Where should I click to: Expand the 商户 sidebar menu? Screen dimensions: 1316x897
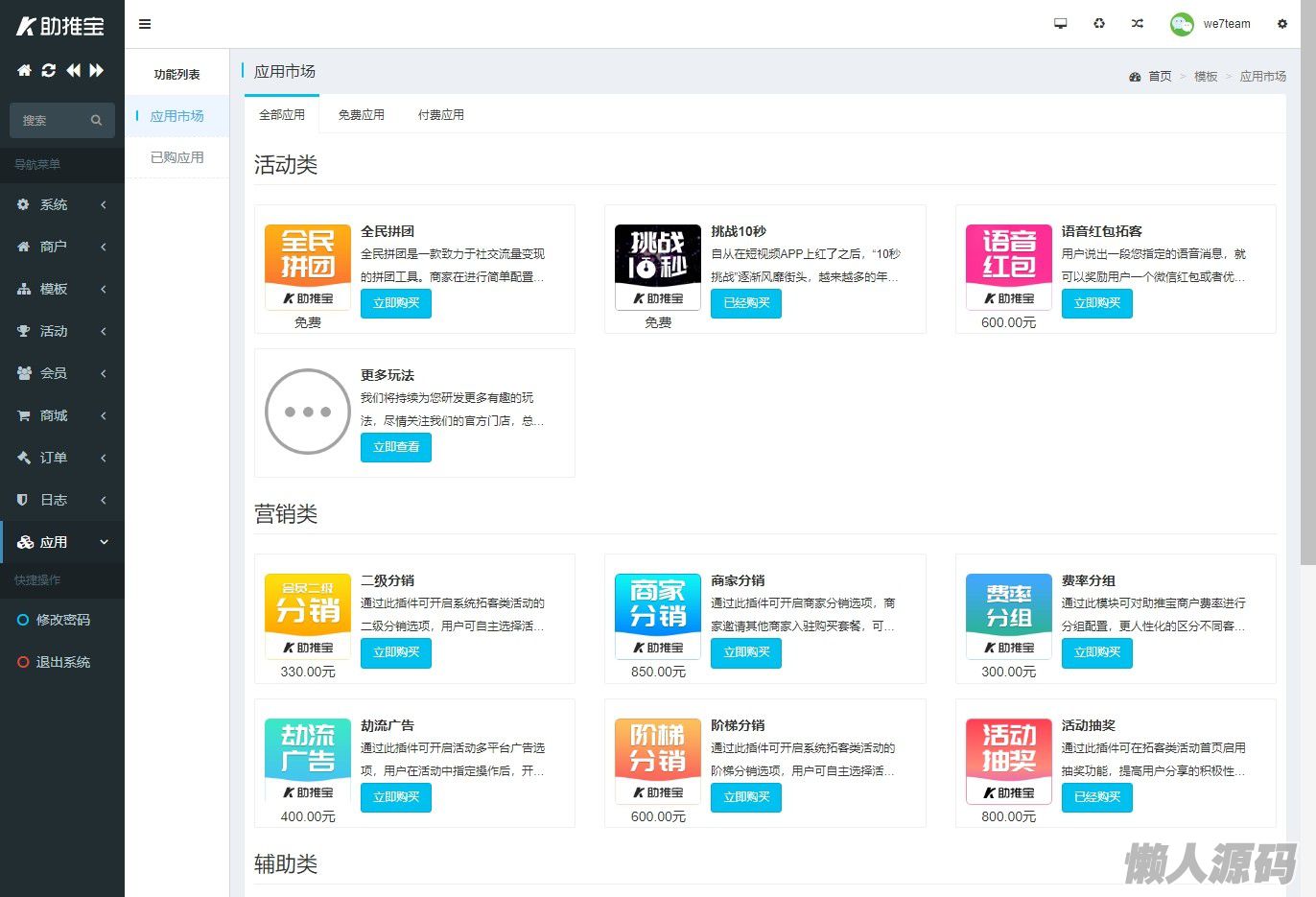[x=61, y=247]
